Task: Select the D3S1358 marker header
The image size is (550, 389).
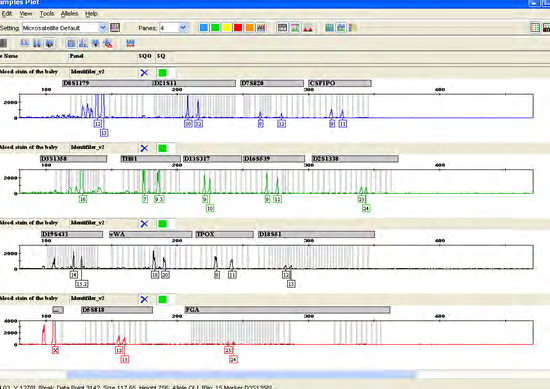Action: point(73,159)
